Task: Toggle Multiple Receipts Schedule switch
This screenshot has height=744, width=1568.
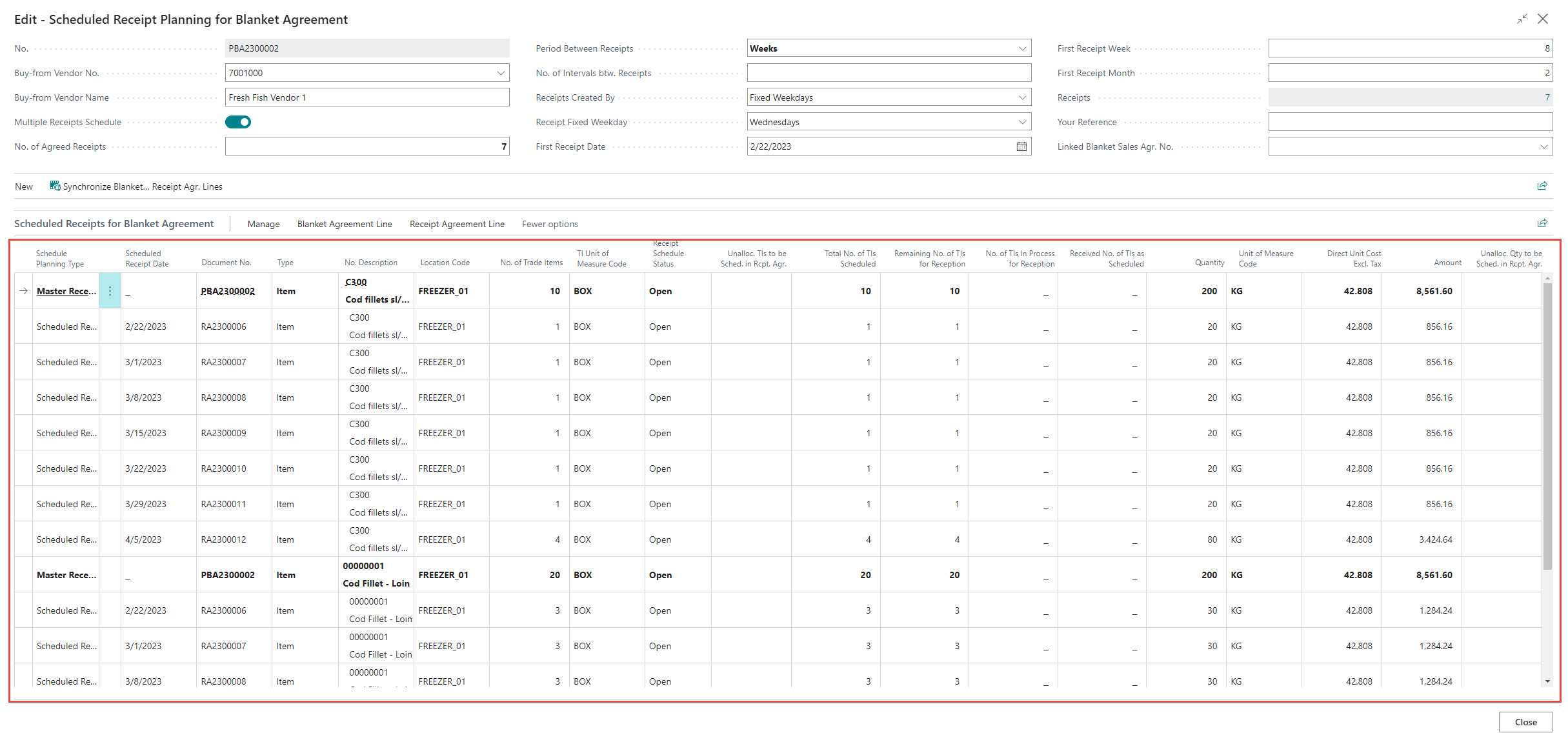Action: click(237, 122)
